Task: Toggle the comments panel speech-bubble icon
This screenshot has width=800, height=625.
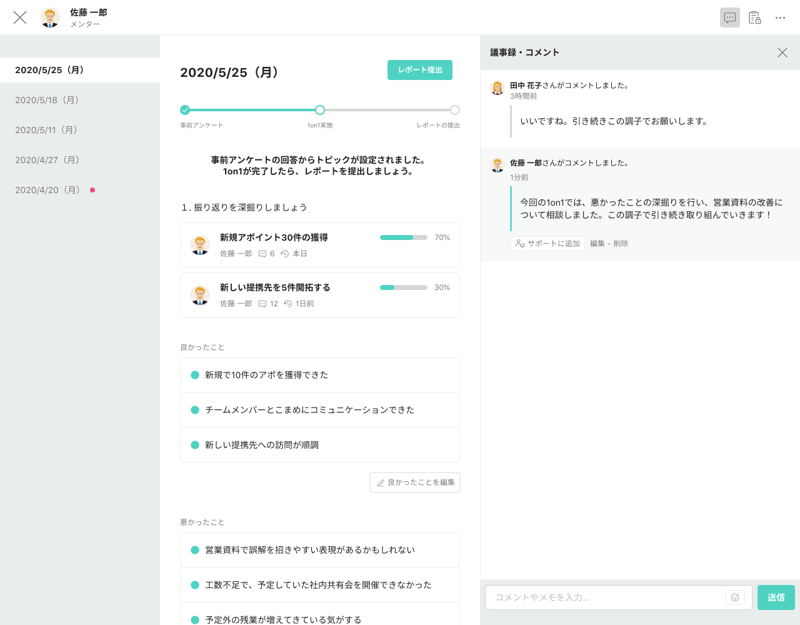Action: click(730, 18)
